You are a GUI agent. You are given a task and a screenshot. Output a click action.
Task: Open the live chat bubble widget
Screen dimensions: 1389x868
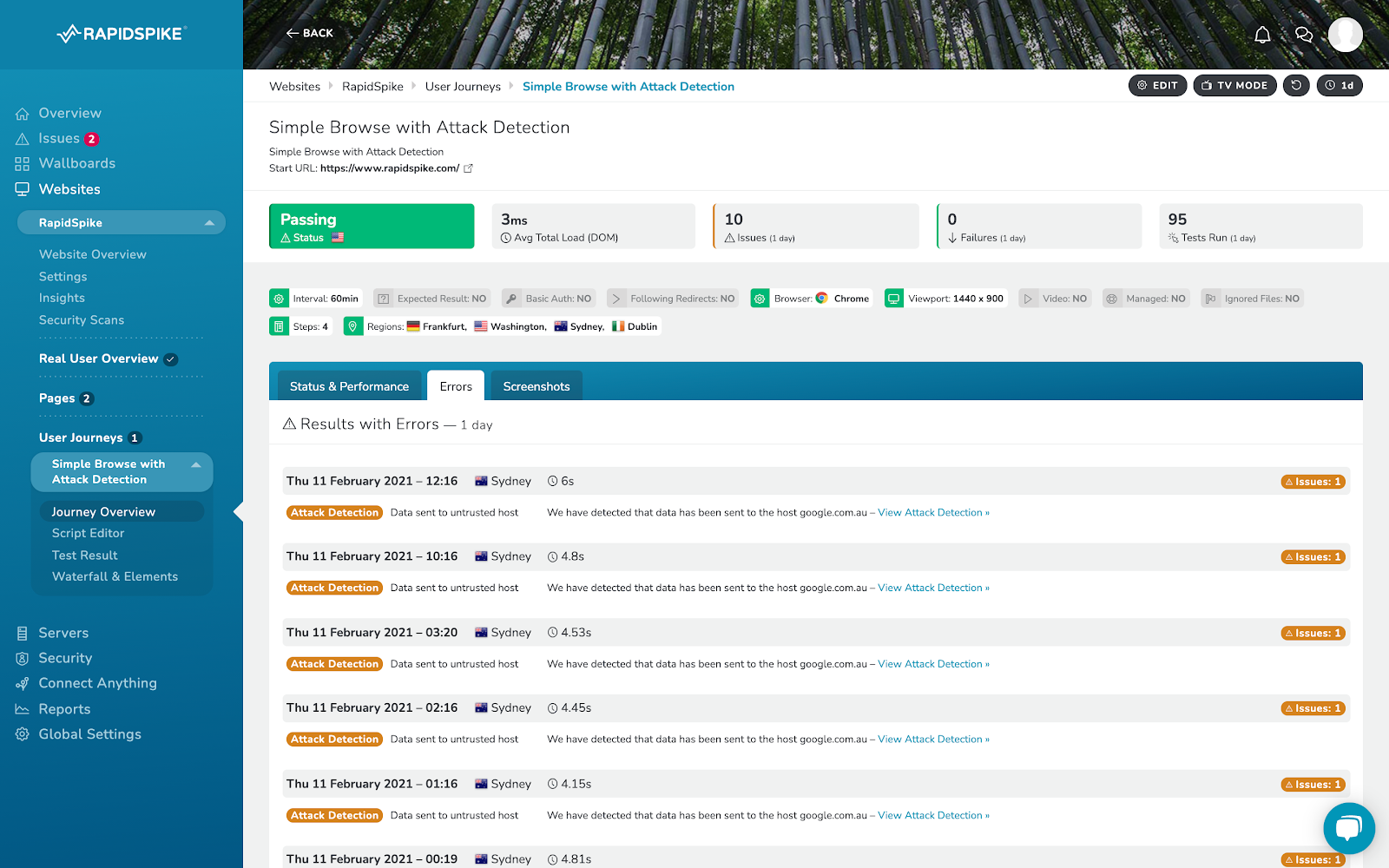(1348, 828)
